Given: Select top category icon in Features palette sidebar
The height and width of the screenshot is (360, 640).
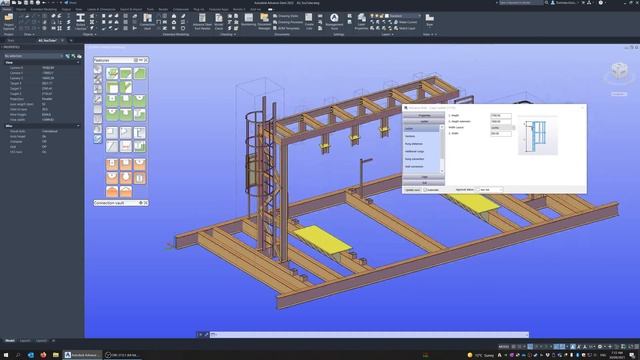Looking at the screenshot, I should coord(98,69).
